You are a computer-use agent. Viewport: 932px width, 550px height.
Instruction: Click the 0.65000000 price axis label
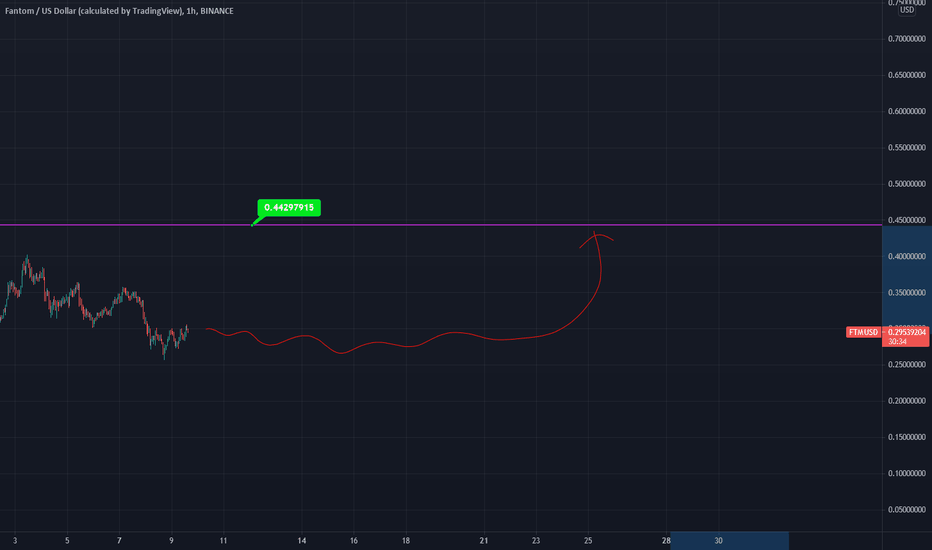(x=906, y=75)
